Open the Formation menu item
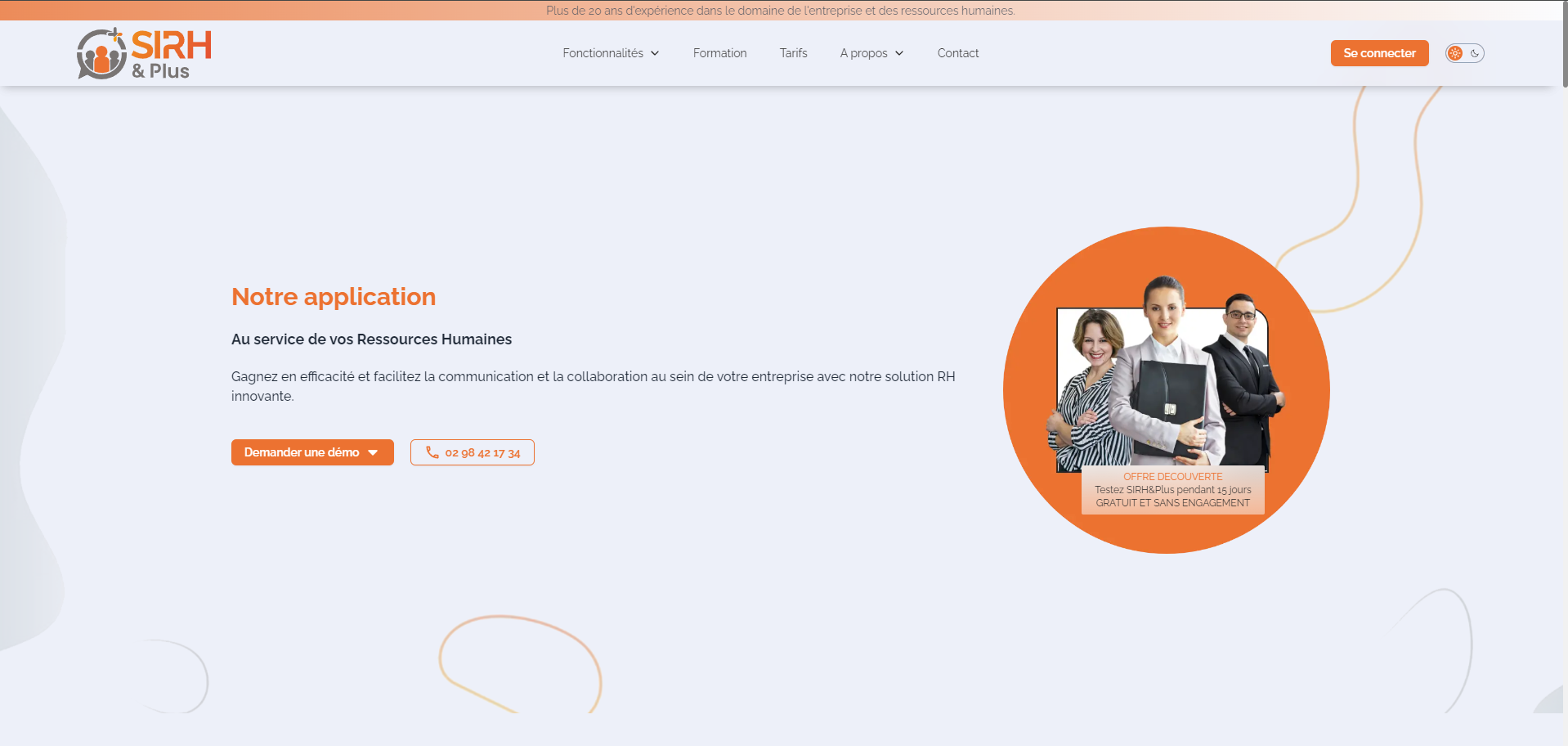The width and height of the screenshot is (1568, 746). 719,53
